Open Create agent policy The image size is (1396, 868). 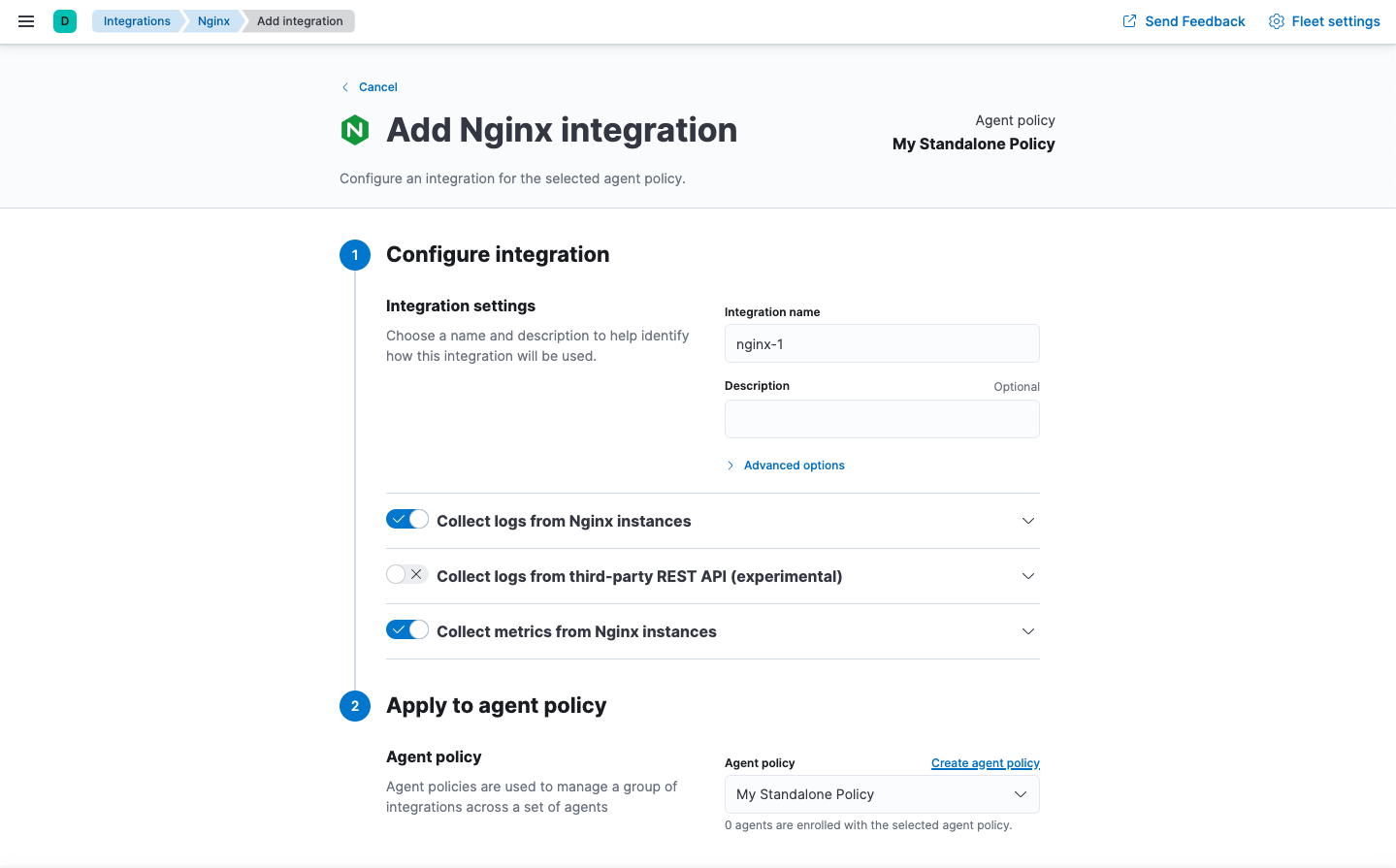tap(985, 762)
